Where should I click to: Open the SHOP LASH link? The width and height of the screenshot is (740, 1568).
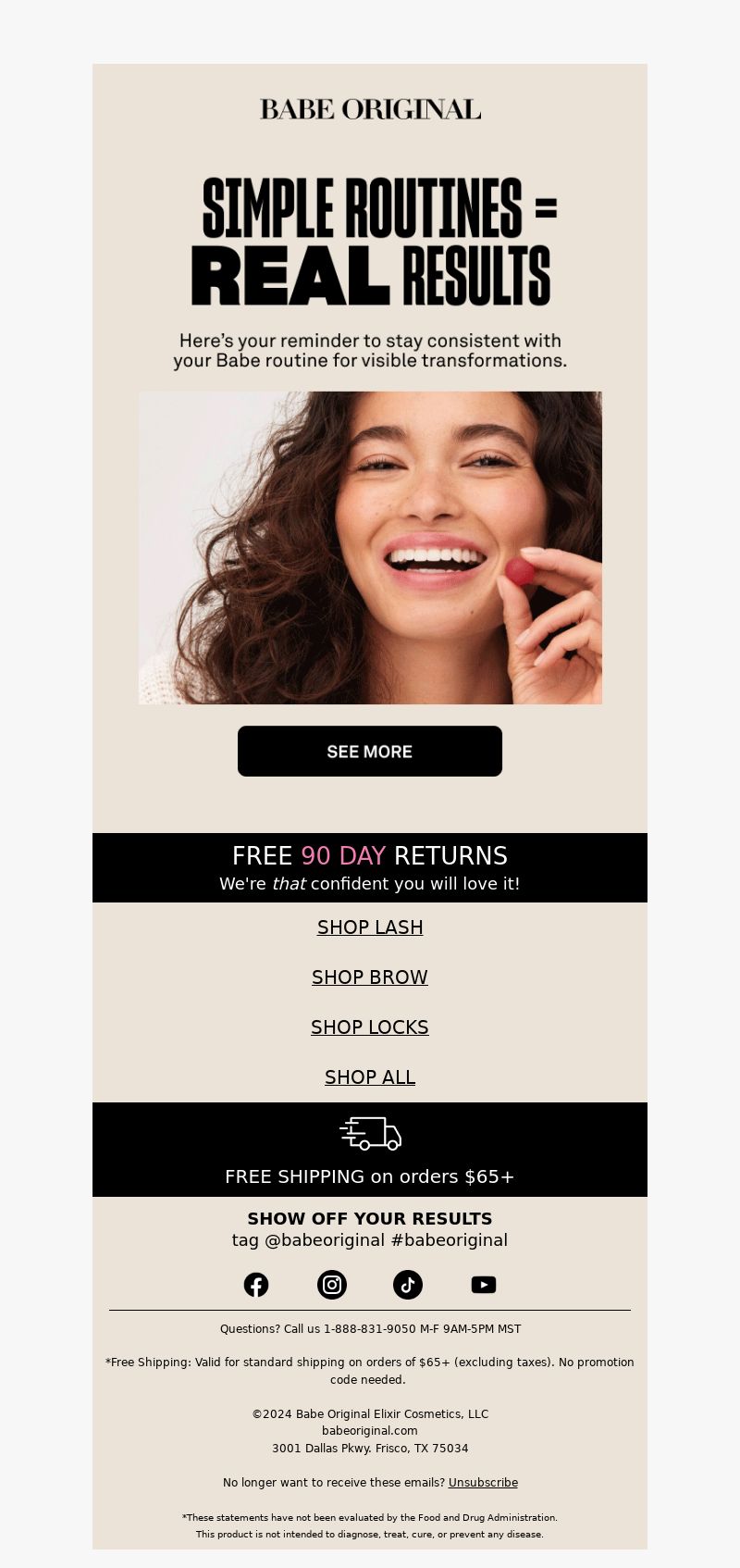coord(370,927)
